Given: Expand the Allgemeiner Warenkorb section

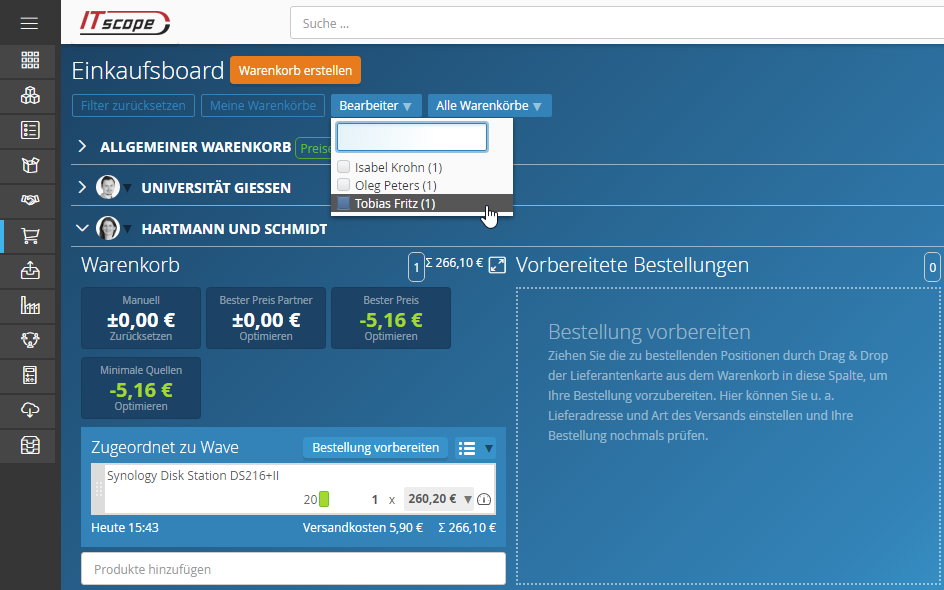Looking at the screenshot, I should click(x=83, y=147).
